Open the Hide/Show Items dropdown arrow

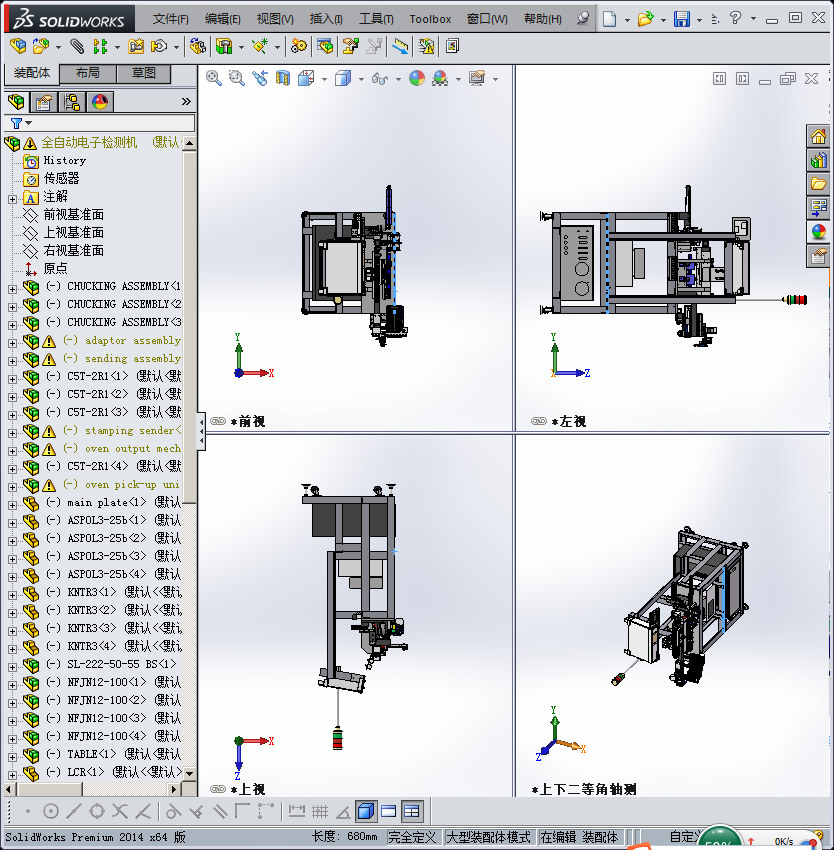[398, 79]
